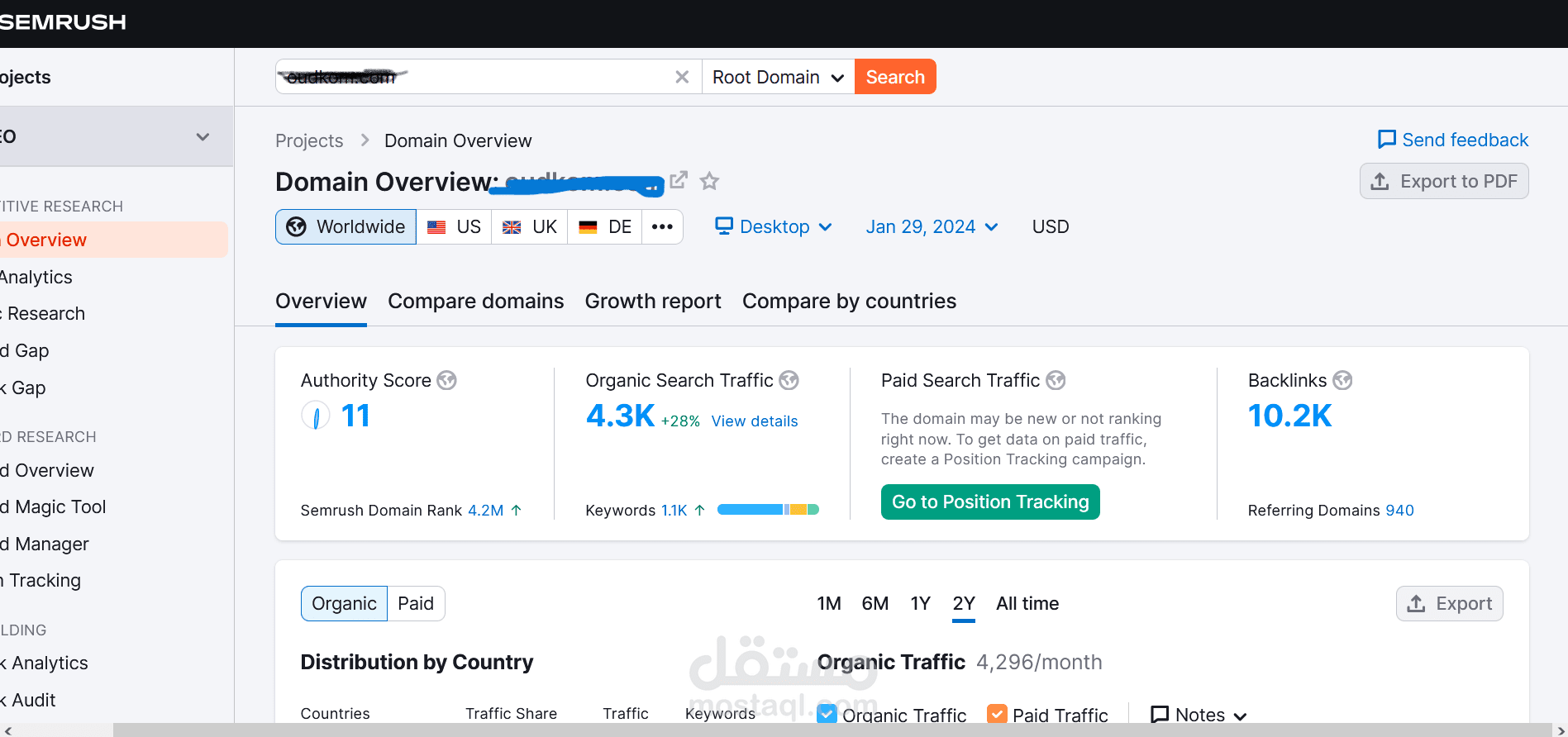This screenshot has width=1568, height=737.
Task: Open the Growth report tab
Action: [653, 301]
